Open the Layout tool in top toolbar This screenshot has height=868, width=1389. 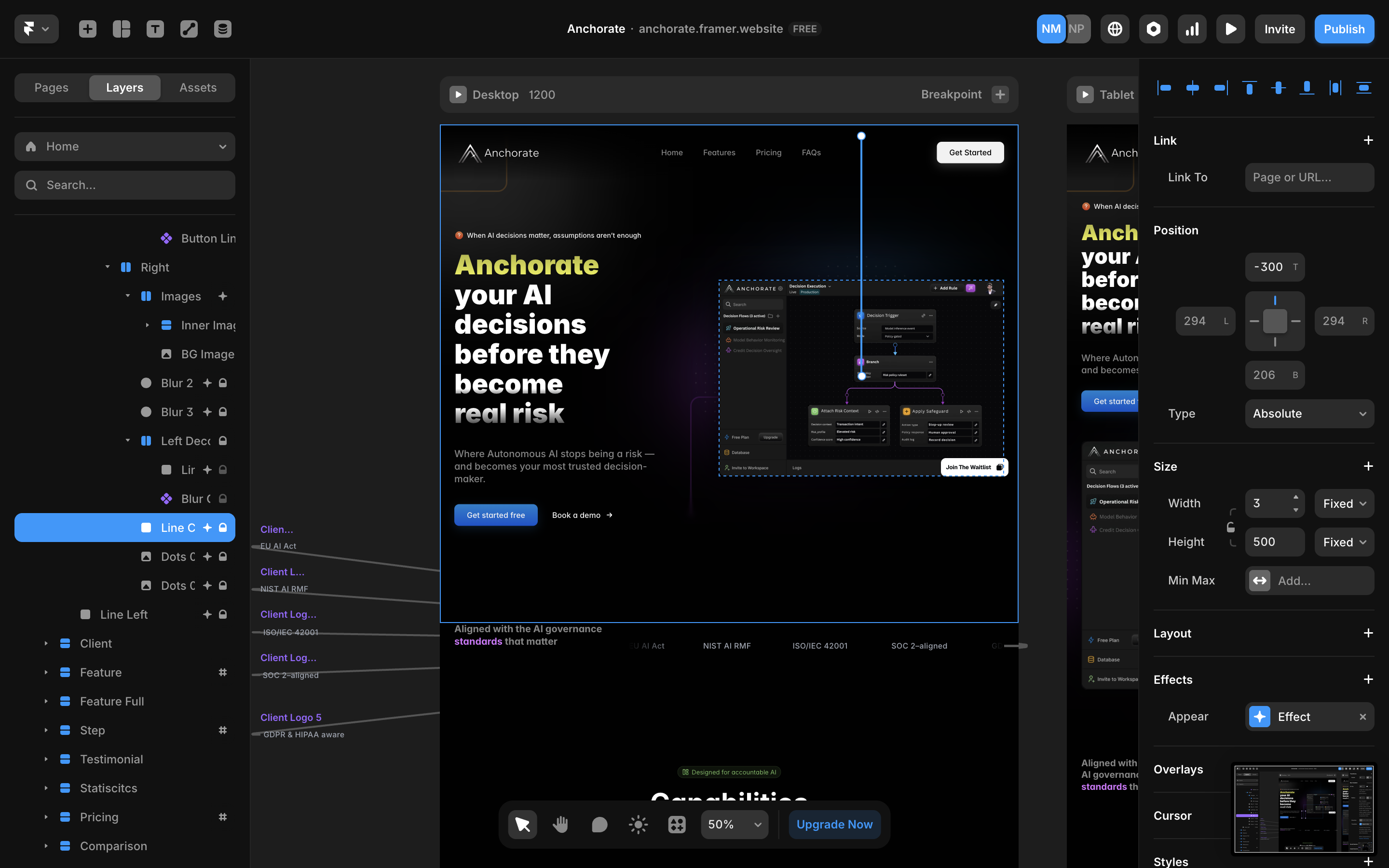[x=121, y=29]
